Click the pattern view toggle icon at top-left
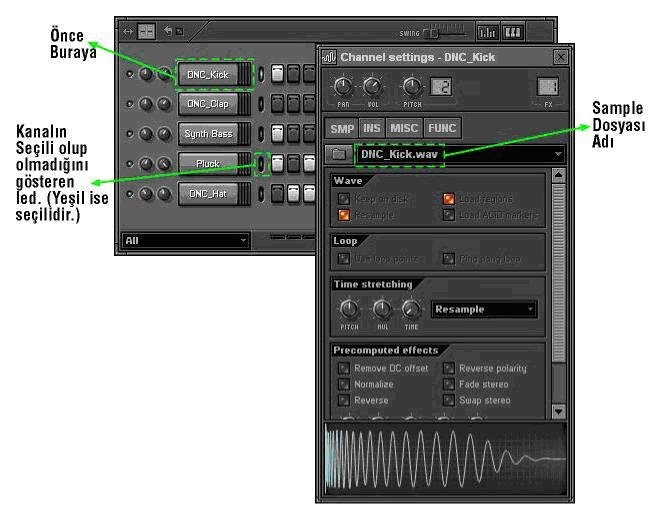 click(146, 31)
